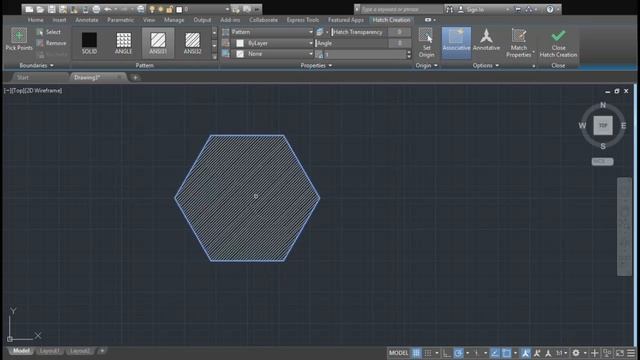Click the hatch Angle slider

click(351, 43)
